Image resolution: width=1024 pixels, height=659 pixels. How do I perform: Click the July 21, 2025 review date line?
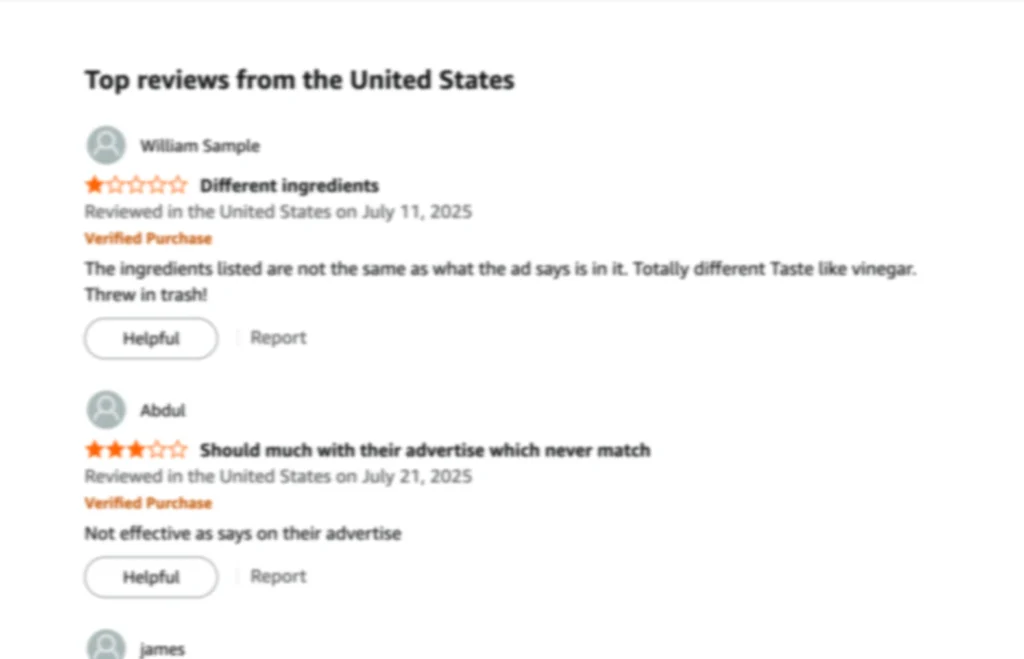point(278,476)
